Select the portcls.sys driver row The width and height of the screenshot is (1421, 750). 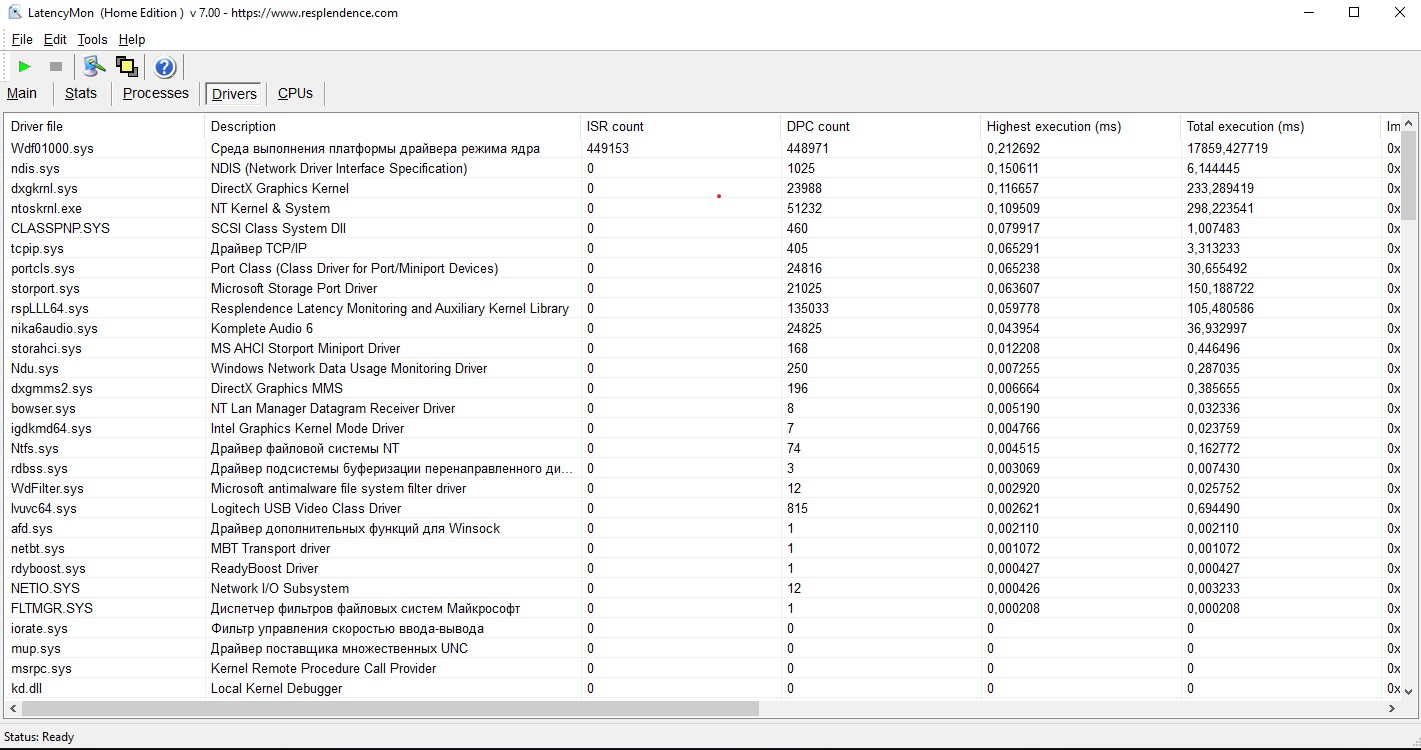tap(703, 268)
